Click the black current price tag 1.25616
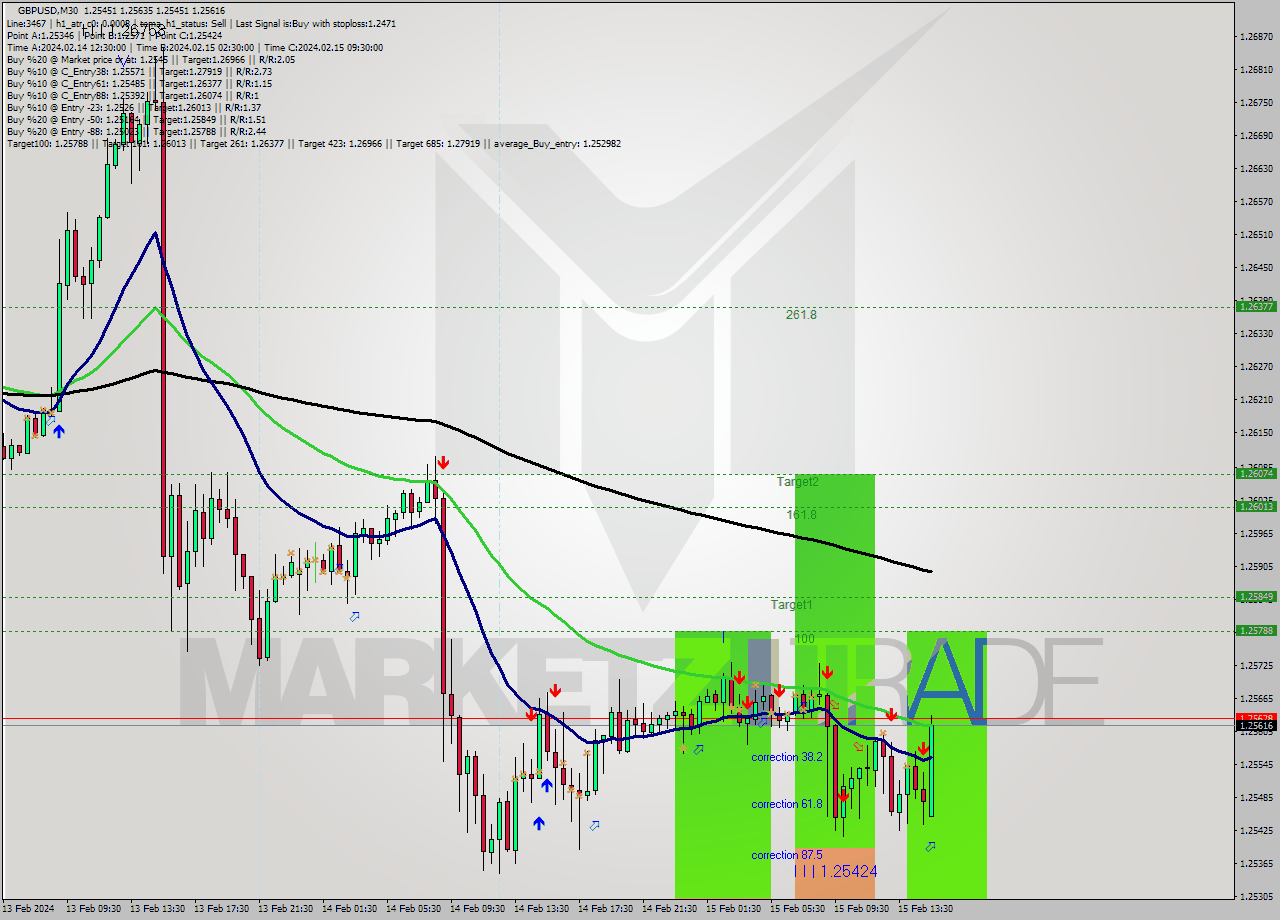Image resolution: width=1280 pixels, height=920 pixels. pyautogui.click(x=1256, y=726)
